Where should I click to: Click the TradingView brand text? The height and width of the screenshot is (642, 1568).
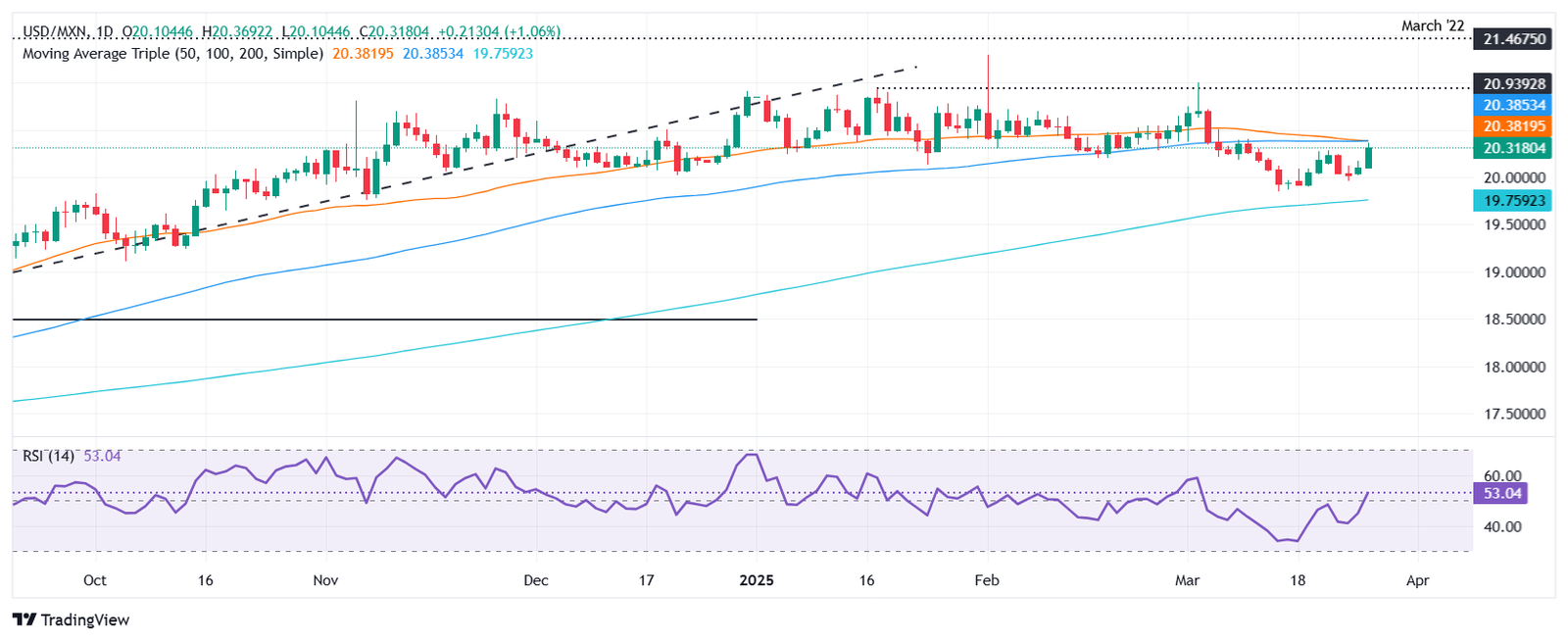(85, 619)
